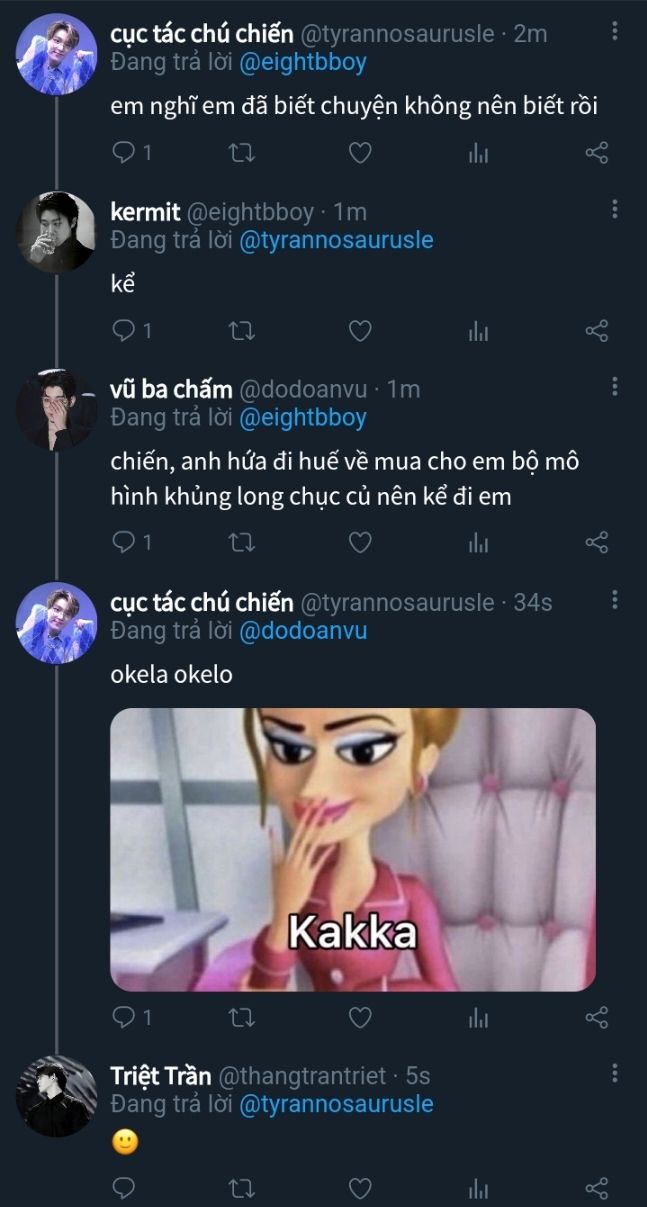The width and height of the screenshot is (647, 1207).
Task: Like Triệt Trần's emoji reply
Action: click(x=360, y=1188)
